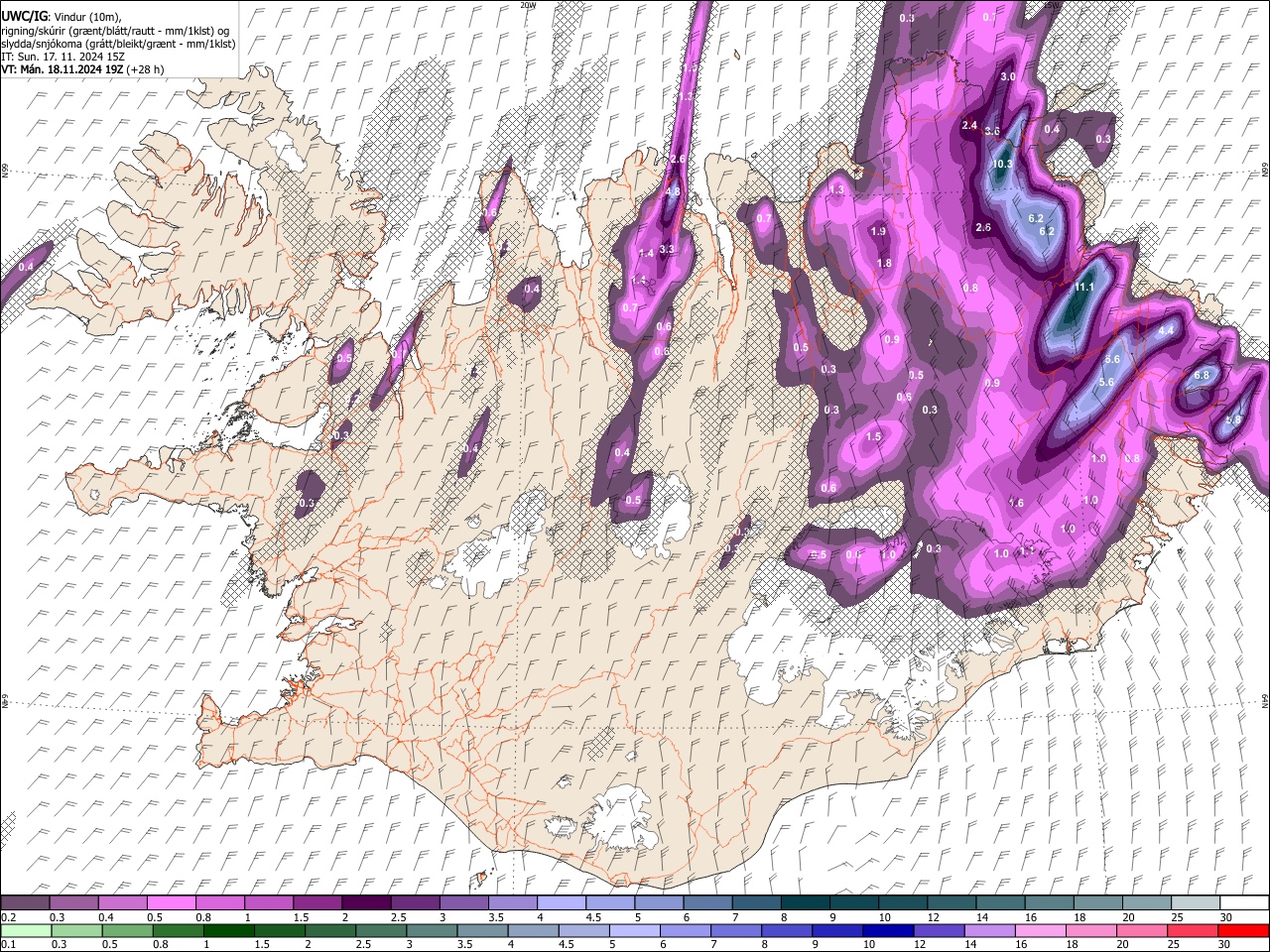Screen dimensions: 1270x952
Task: Select the rigning/skúrir legend description line
Action: [117, 31]
